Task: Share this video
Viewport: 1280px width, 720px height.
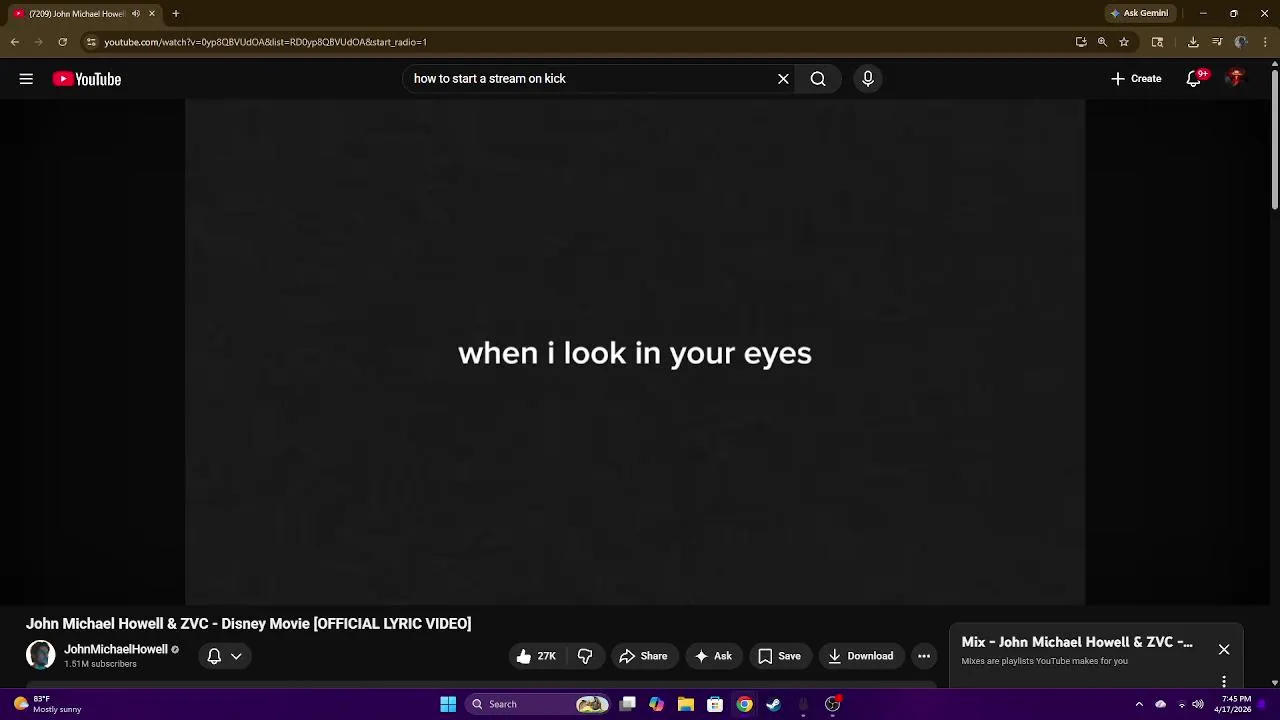Action: point(643,656)
